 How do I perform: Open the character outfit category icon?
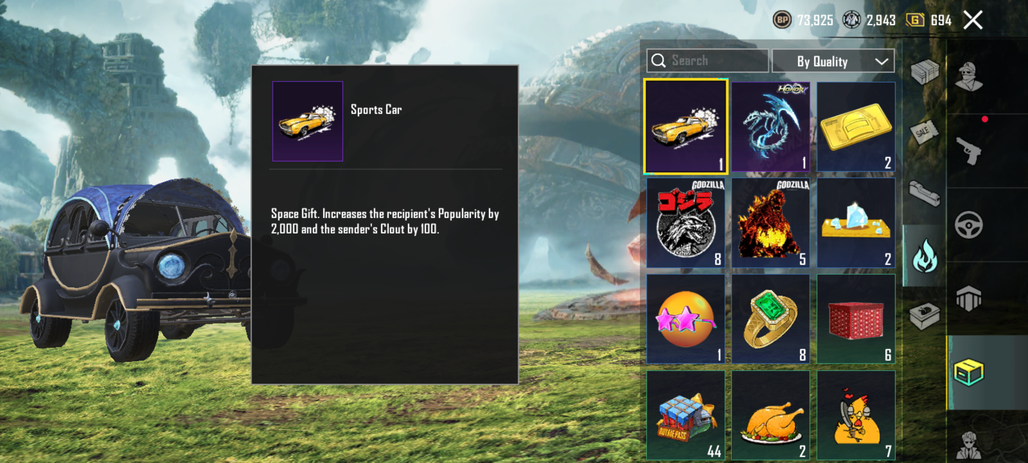point(968,77)
